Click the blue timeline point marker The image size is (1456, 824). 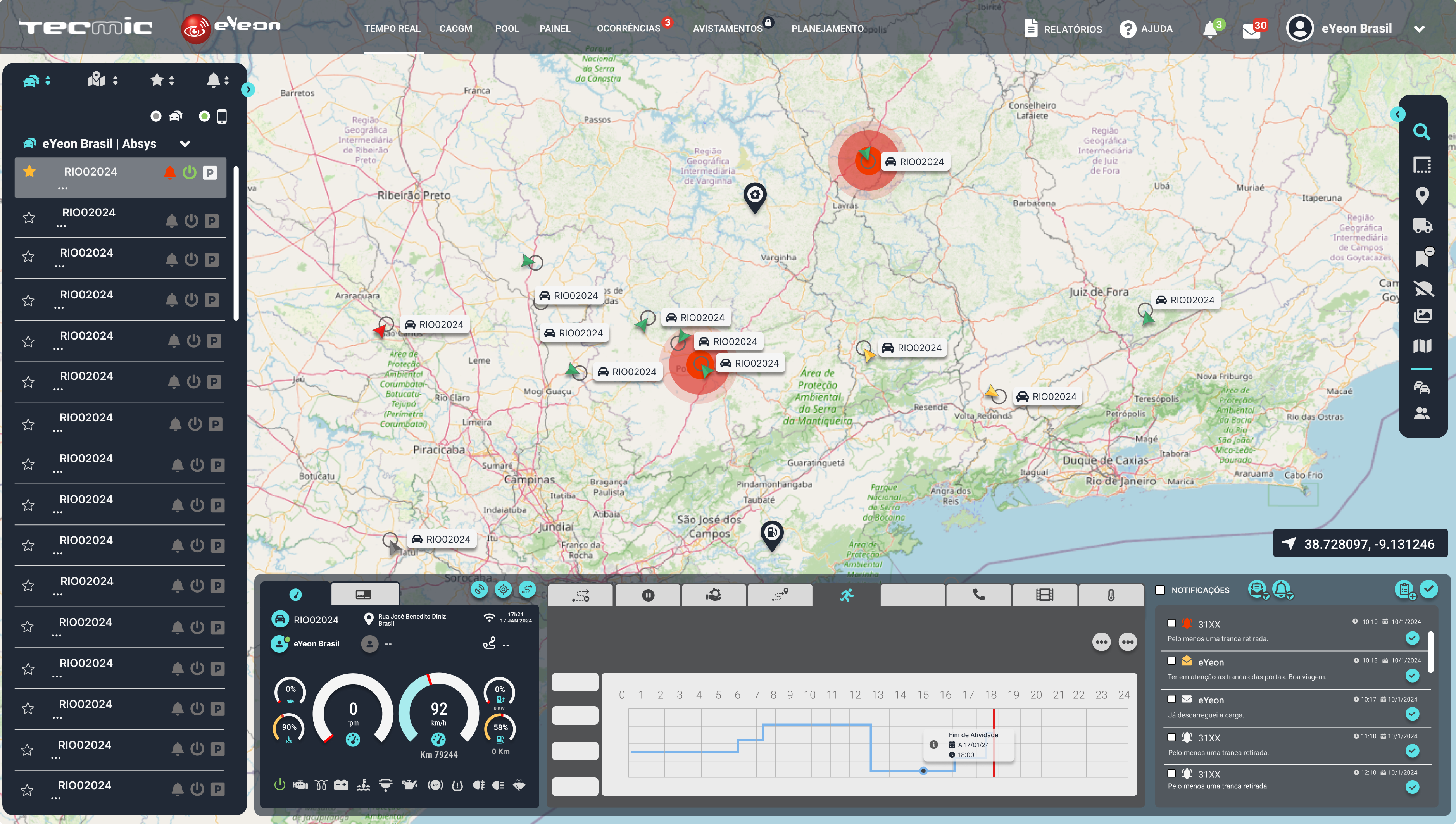pyautogui.click(x=923, y=771)
